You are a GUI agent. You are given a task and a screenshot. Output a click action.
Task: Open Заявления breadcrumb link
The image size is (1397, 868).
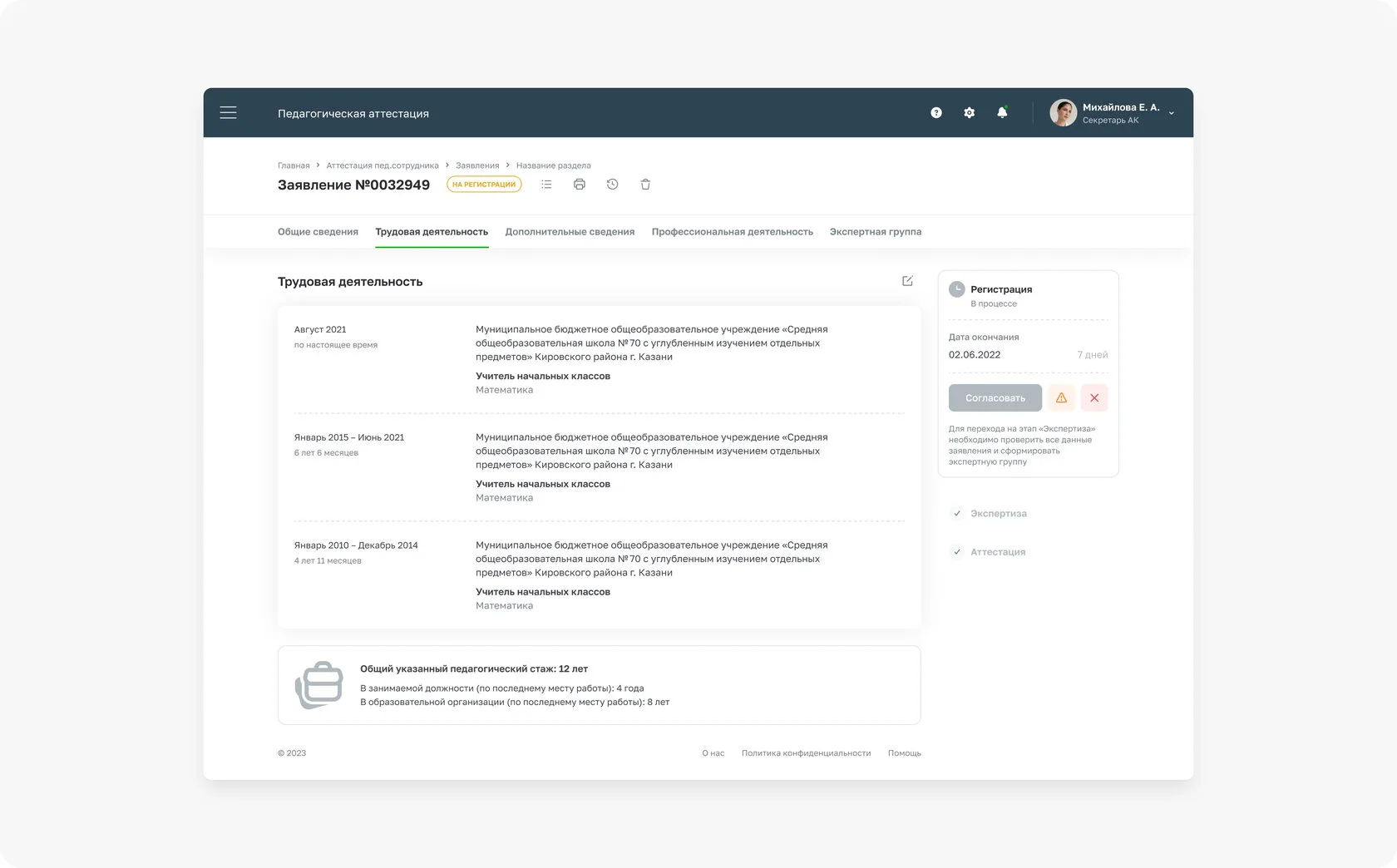(477, 165)
